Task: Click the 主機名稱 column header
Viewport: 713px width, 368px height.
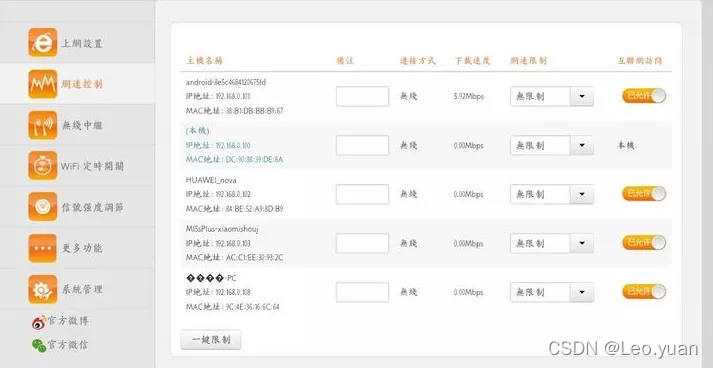Action: pyautogui.click(x=204, y=60)
